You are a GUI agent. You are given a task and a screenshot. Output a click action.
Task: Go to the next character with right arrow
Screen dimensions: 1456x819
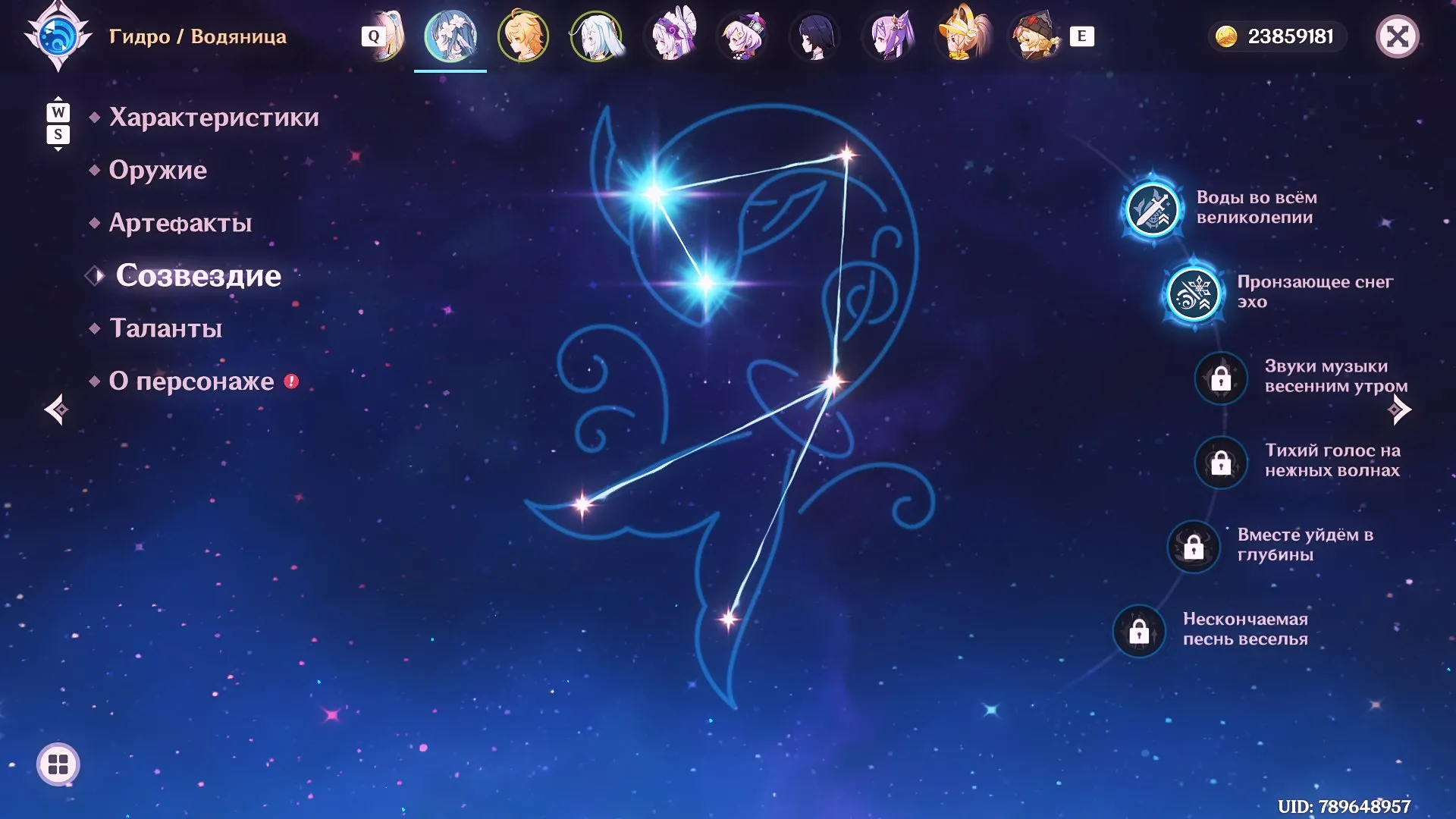coord(1400,409)
